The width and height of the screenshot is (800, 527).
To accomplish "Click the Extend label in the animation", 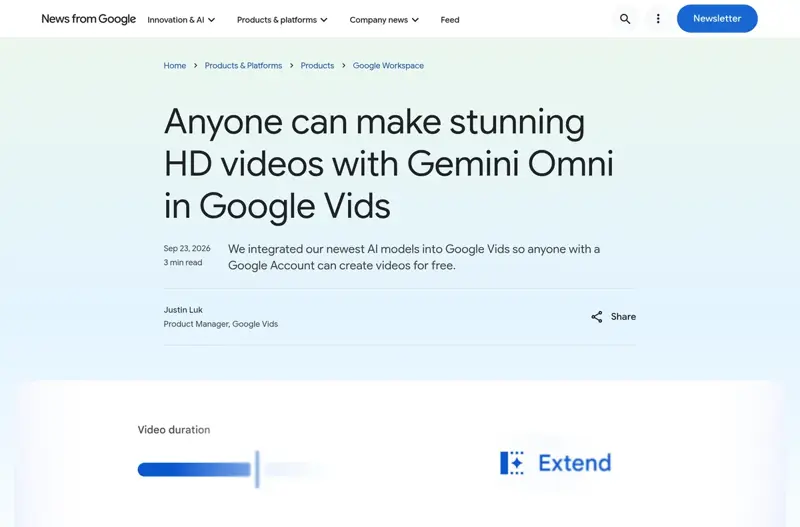I will point(574,463).
